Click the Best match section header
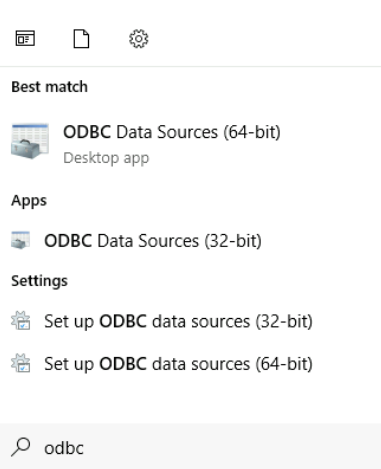 coord(50,87)
